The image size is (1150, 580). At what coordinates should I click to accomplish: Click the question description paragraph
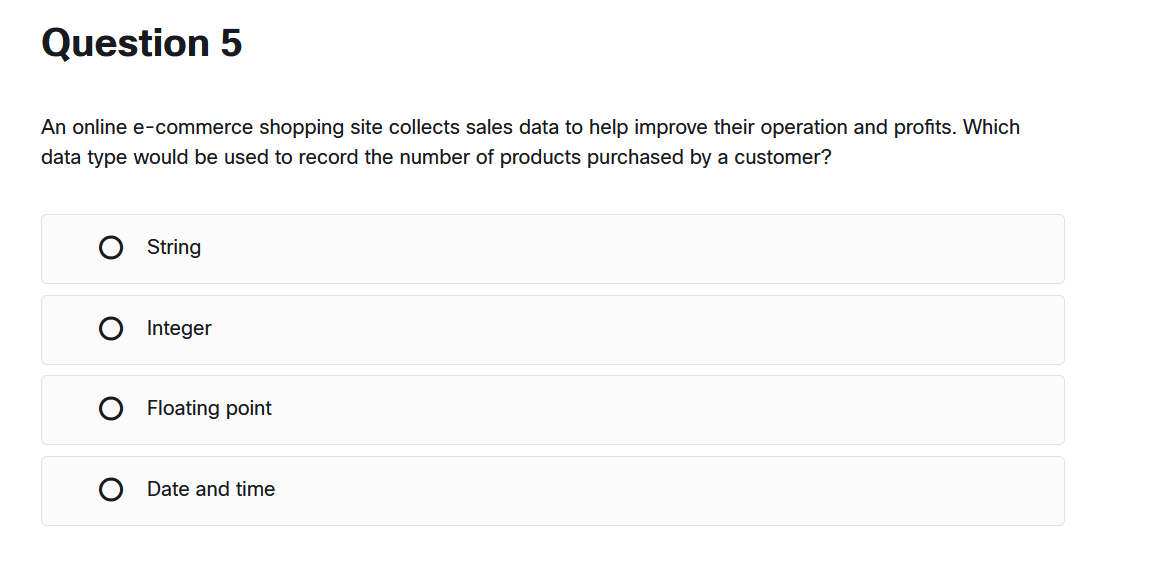pyautogui.click(x=530, y=141)
